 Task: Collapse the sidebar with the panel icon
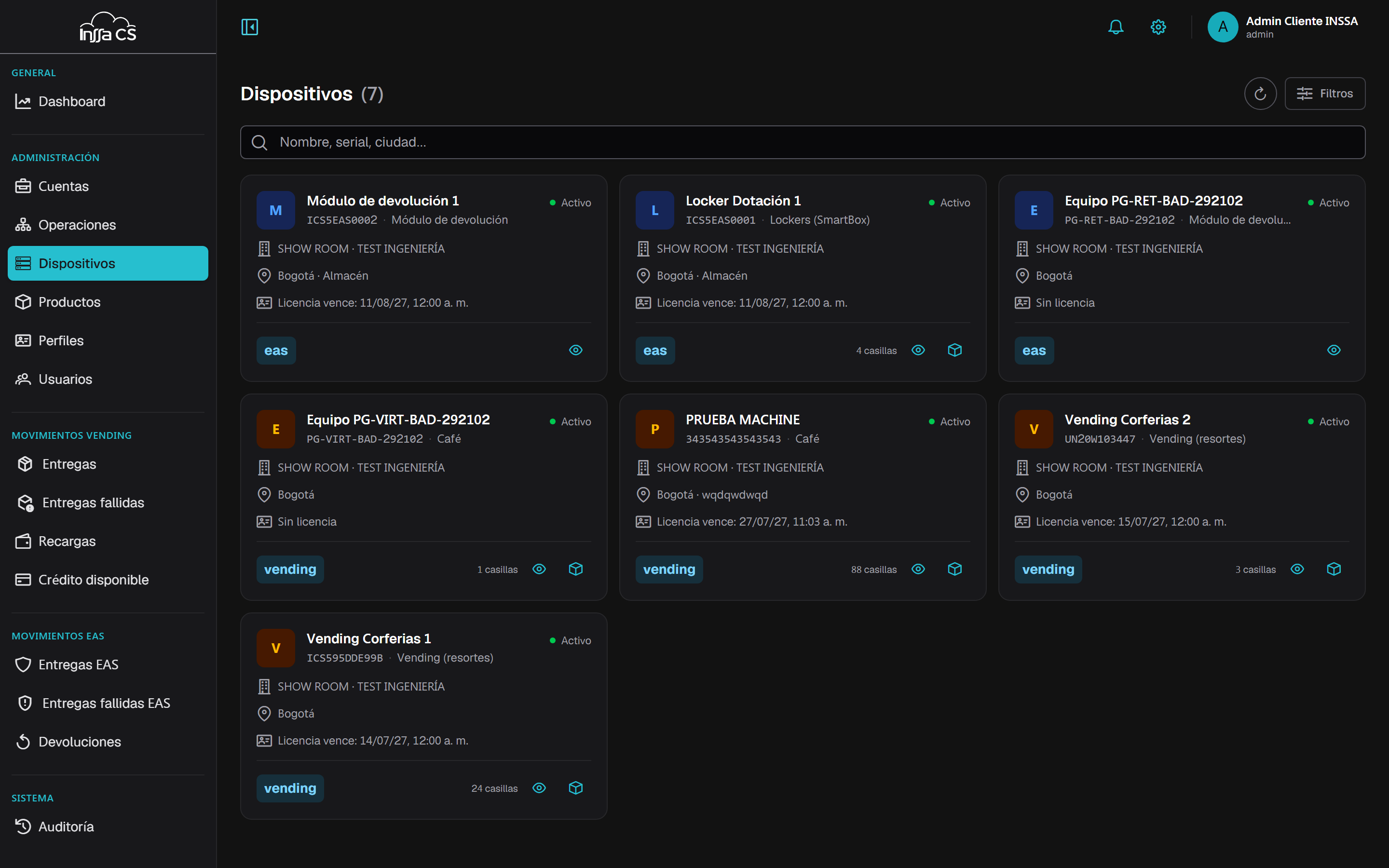(250, 27)
